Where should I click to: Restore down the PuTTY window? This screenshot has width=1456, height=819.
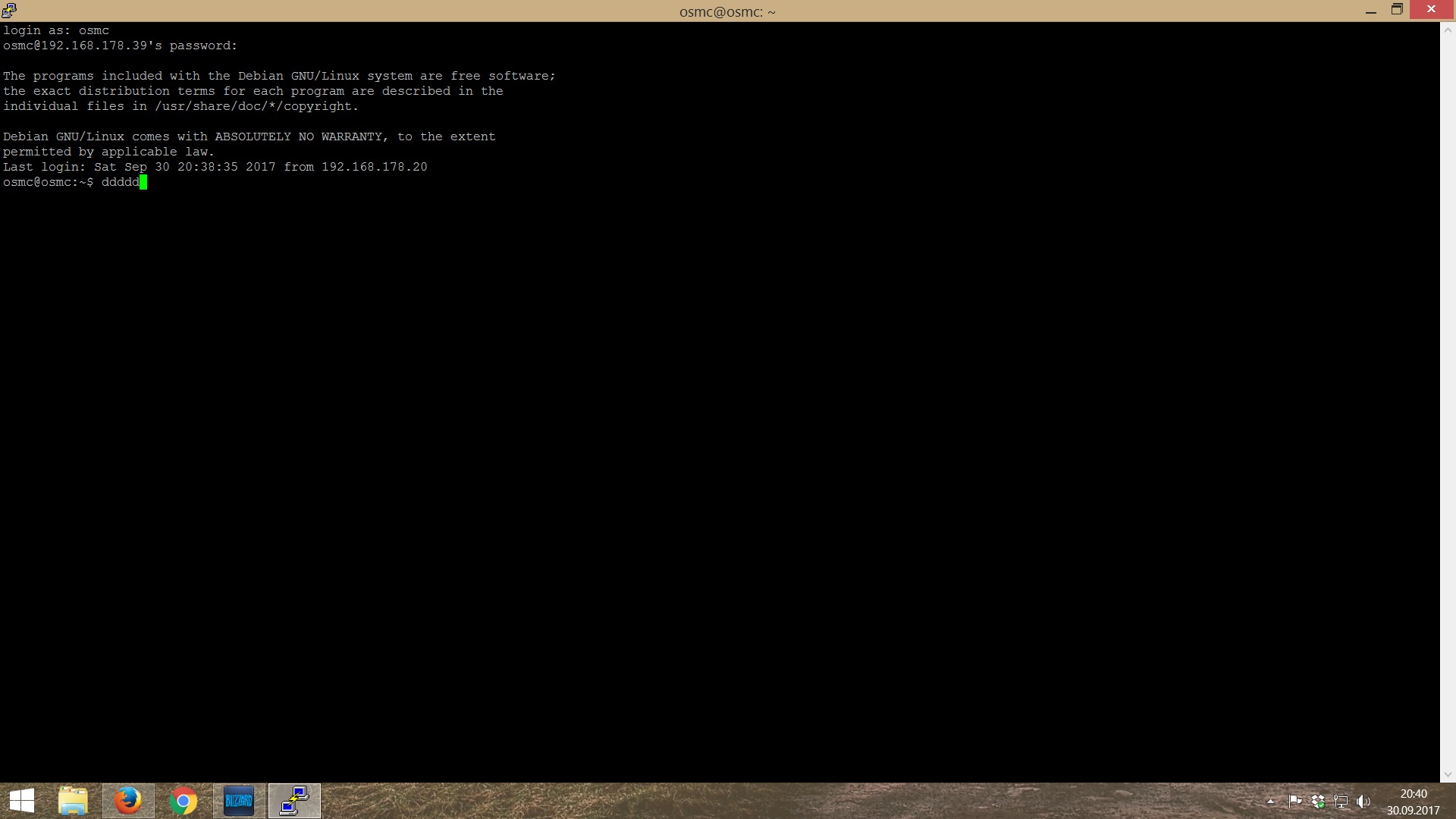[1397, 10]
